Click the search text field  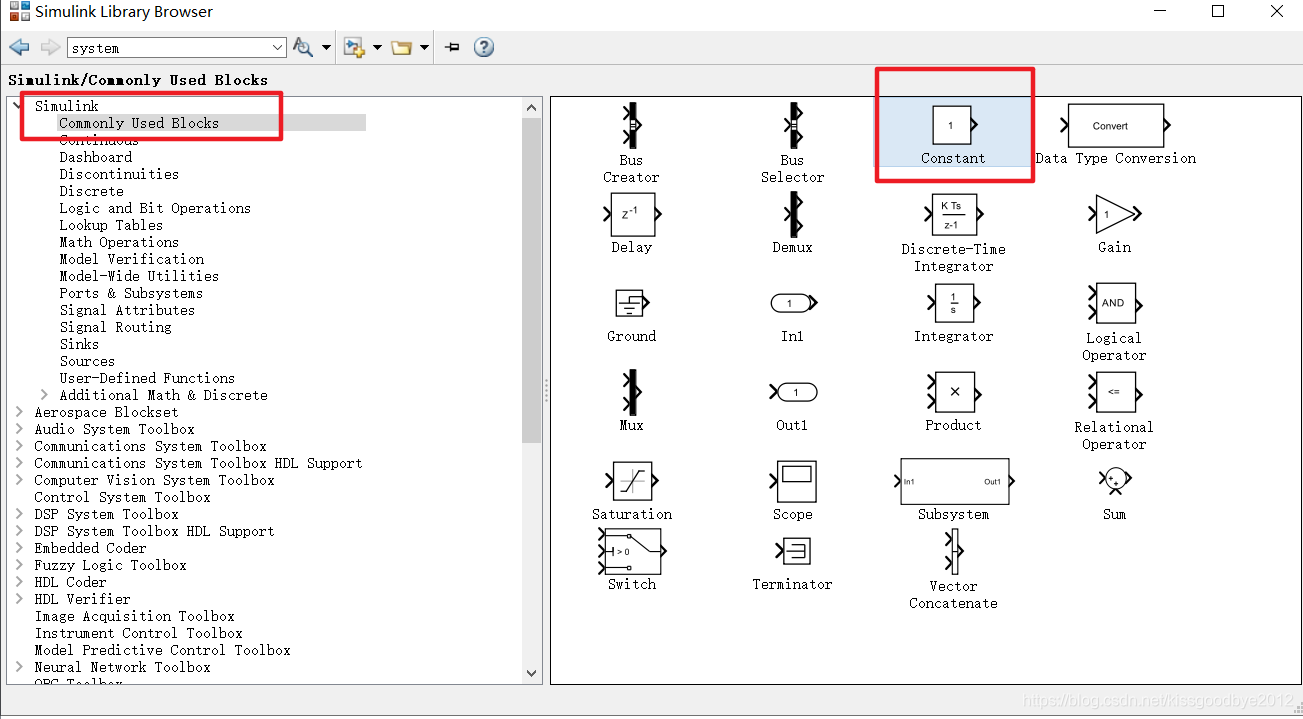[168, 48]
